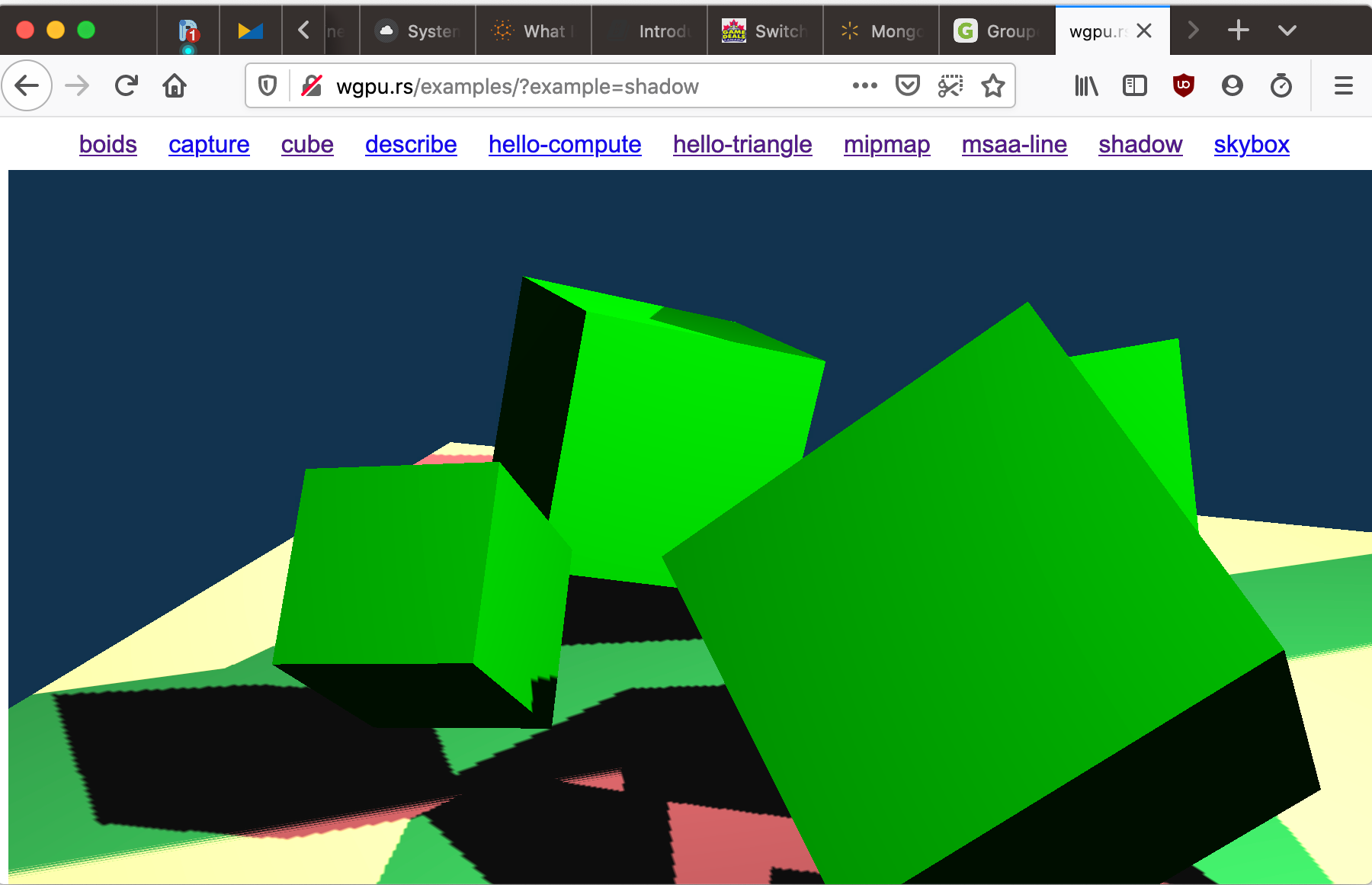Viewport: 1372px width, 885px height.
Task: Click the timer extension icon
Action: click(x=1281, y=85)
